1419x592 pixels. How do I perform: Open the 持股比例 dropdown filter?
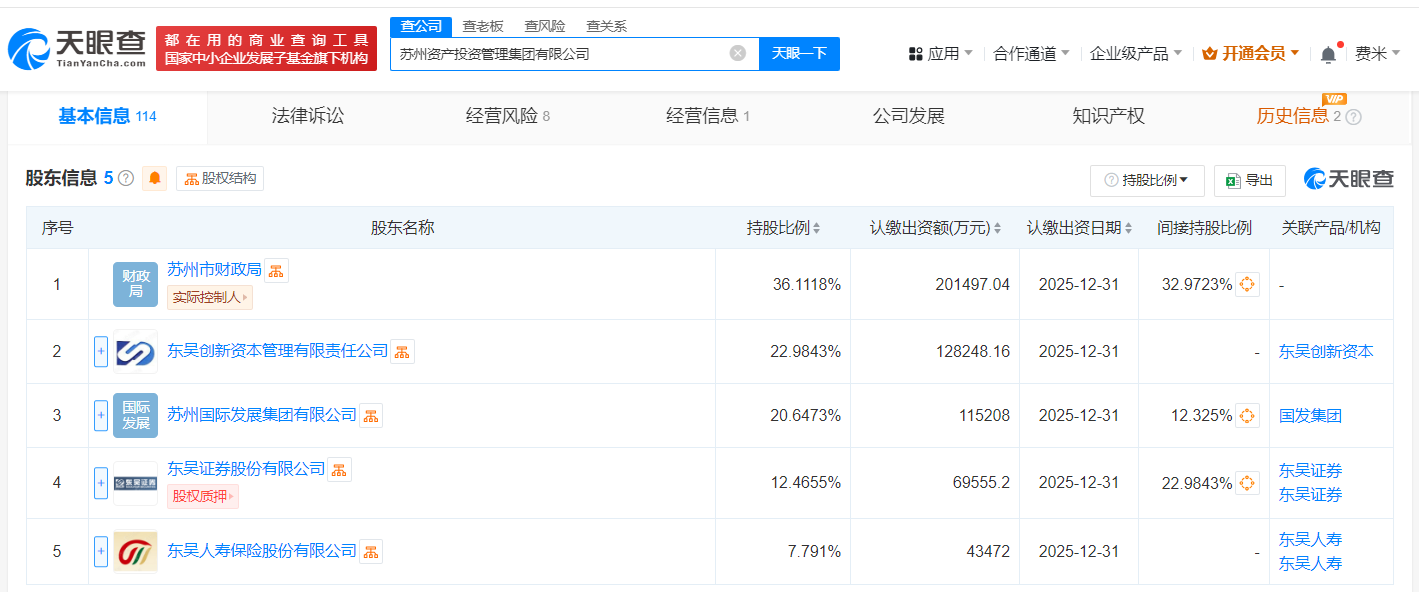point(1147,181)
